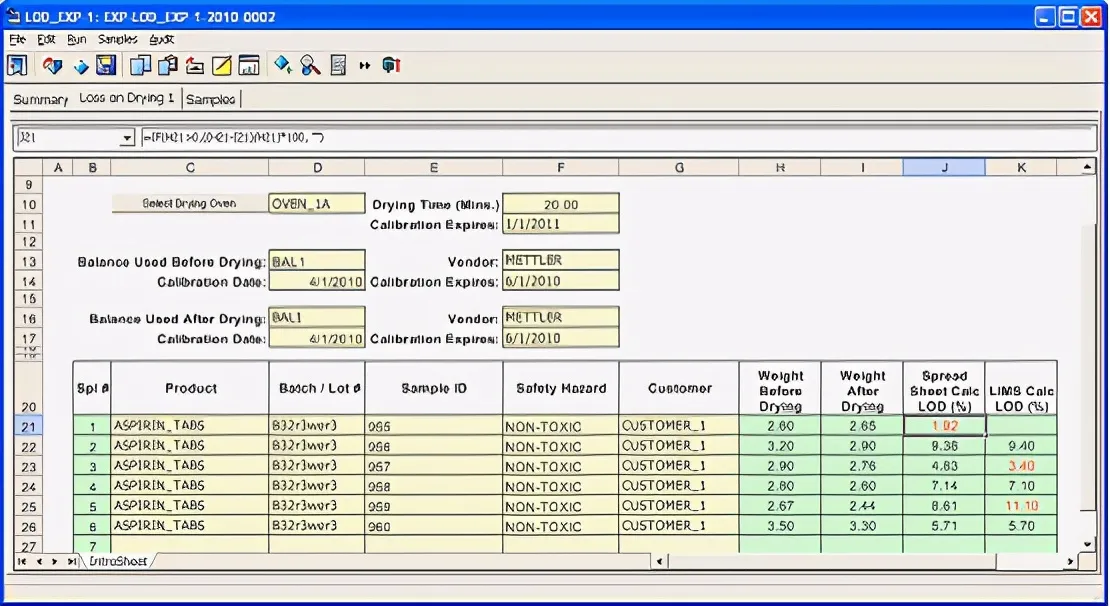
Task: Click the double arrow toolbar icon
Action: pos(365,66)
